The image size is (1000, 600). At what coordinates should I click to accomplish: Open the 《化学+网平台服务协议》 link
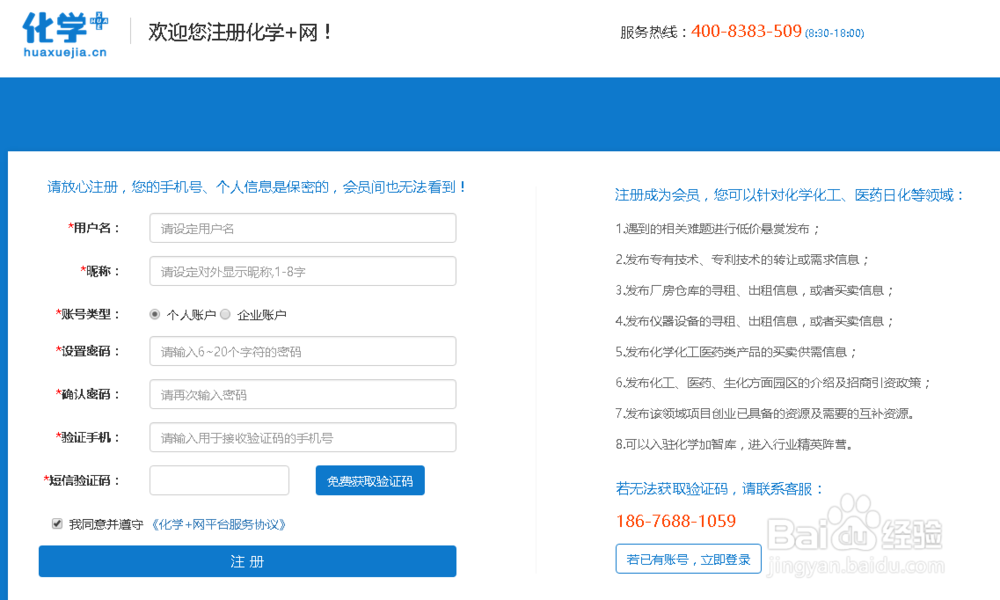(x=219, y=525)
